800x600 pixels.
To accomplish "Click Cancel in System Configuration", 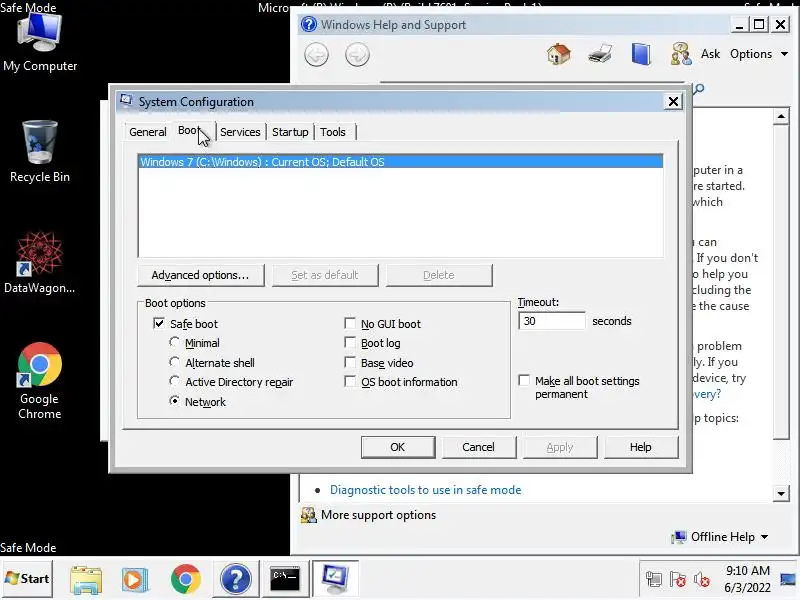I will click(478, 447).
